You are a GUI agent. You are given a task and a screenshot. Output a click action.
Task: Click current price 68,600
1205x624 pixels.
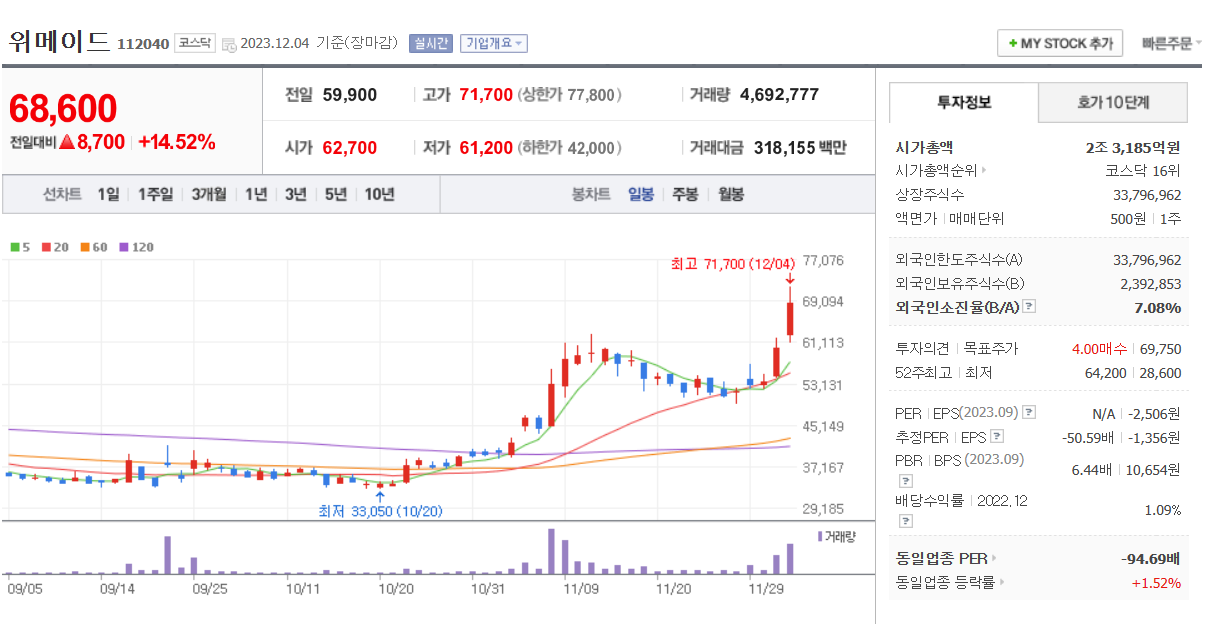click(63, 108)
